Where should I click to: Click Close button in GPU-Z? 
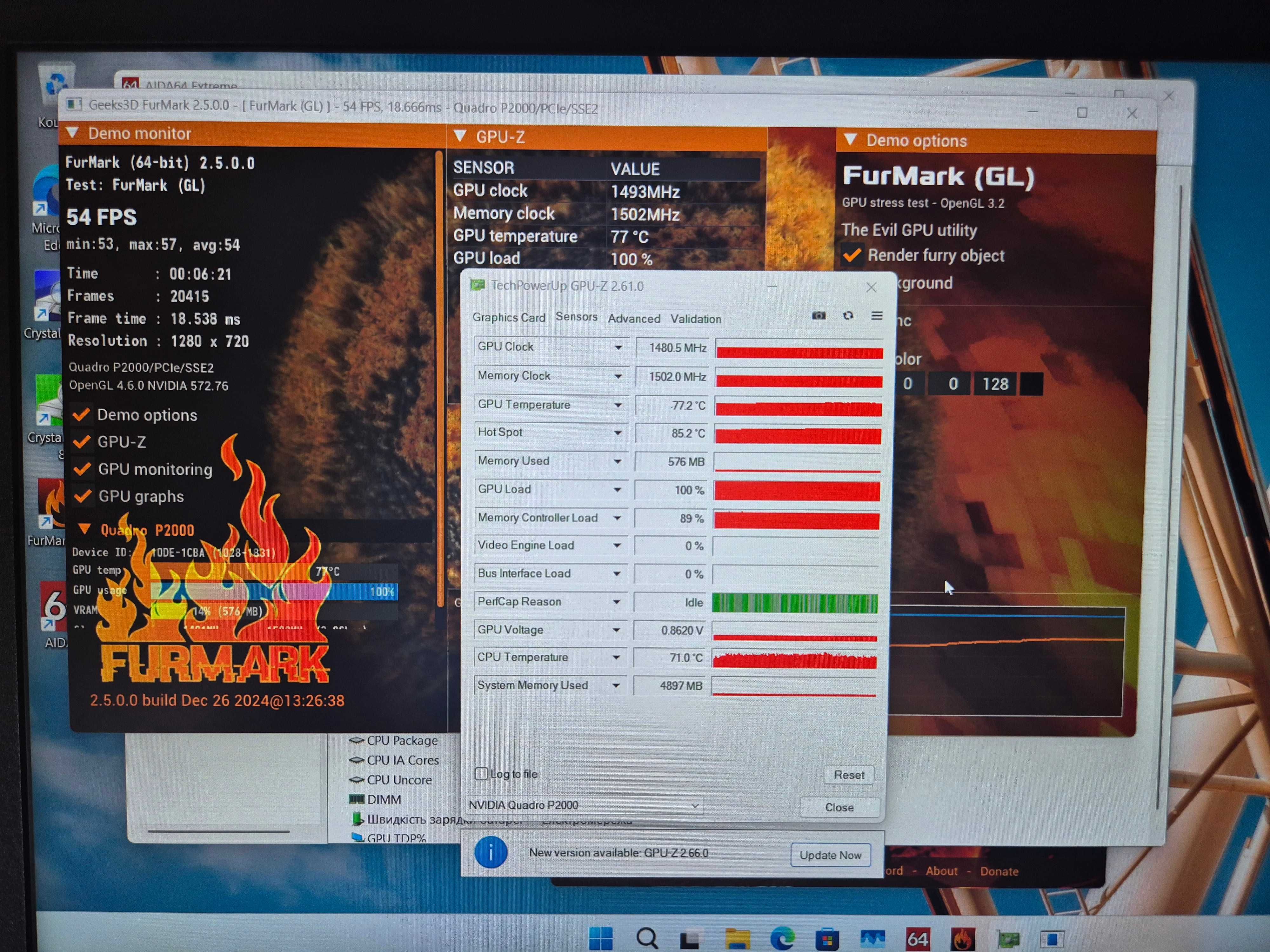[x=839, y=807]
